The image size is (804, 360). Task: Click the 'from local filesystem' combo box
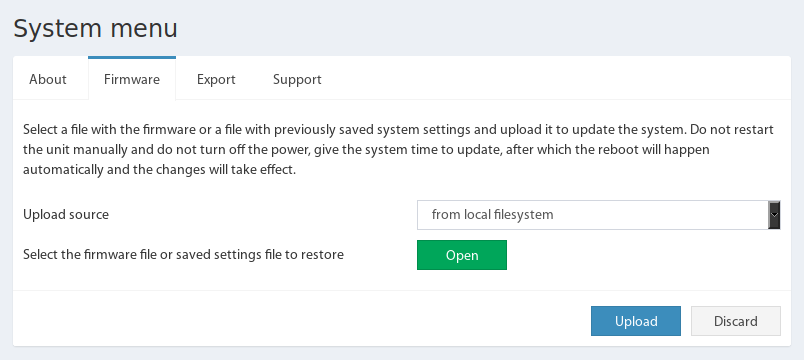(598, 215)
